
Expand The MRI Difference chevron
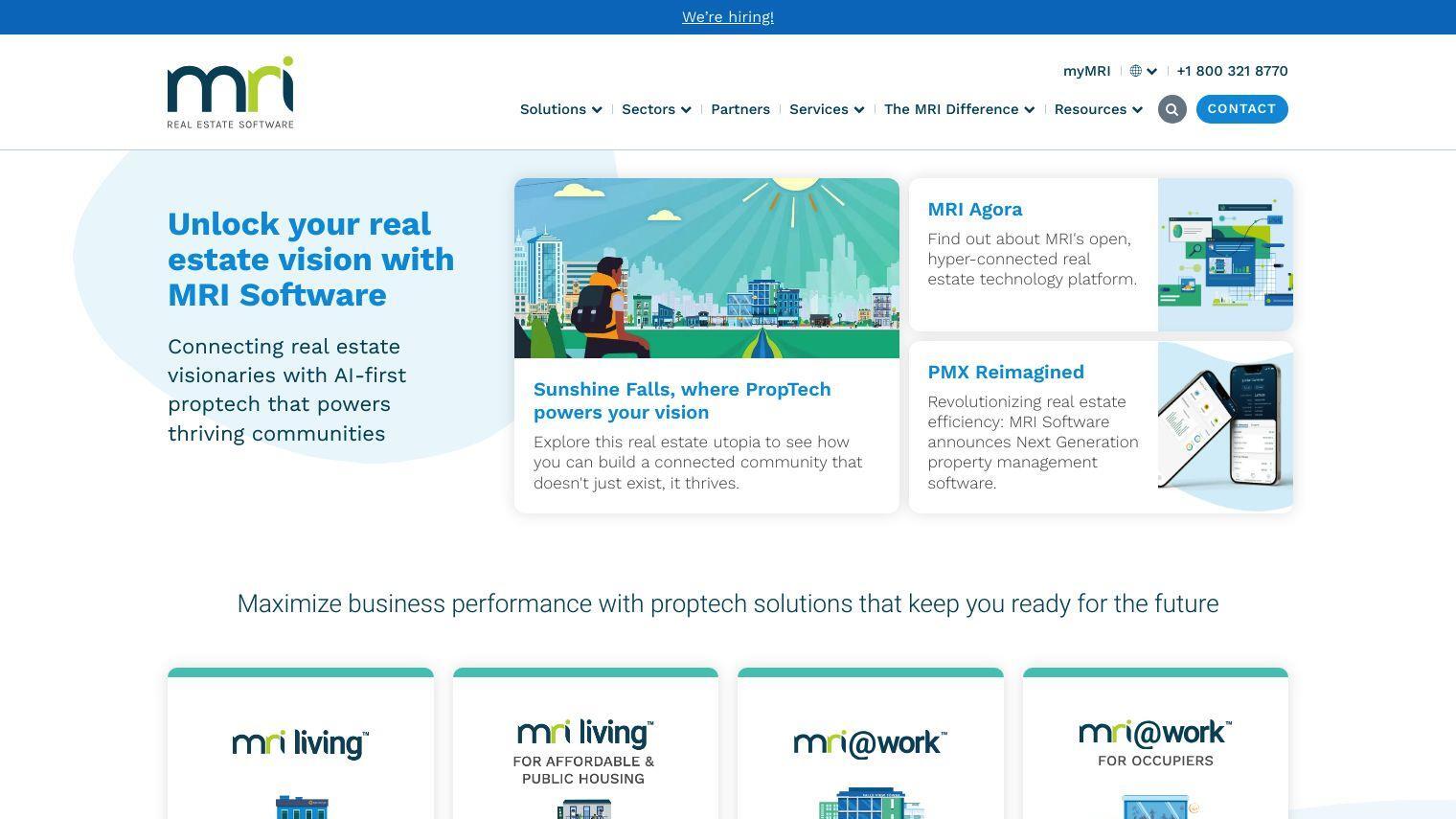pyautogui.click(x=1029, y=110)
